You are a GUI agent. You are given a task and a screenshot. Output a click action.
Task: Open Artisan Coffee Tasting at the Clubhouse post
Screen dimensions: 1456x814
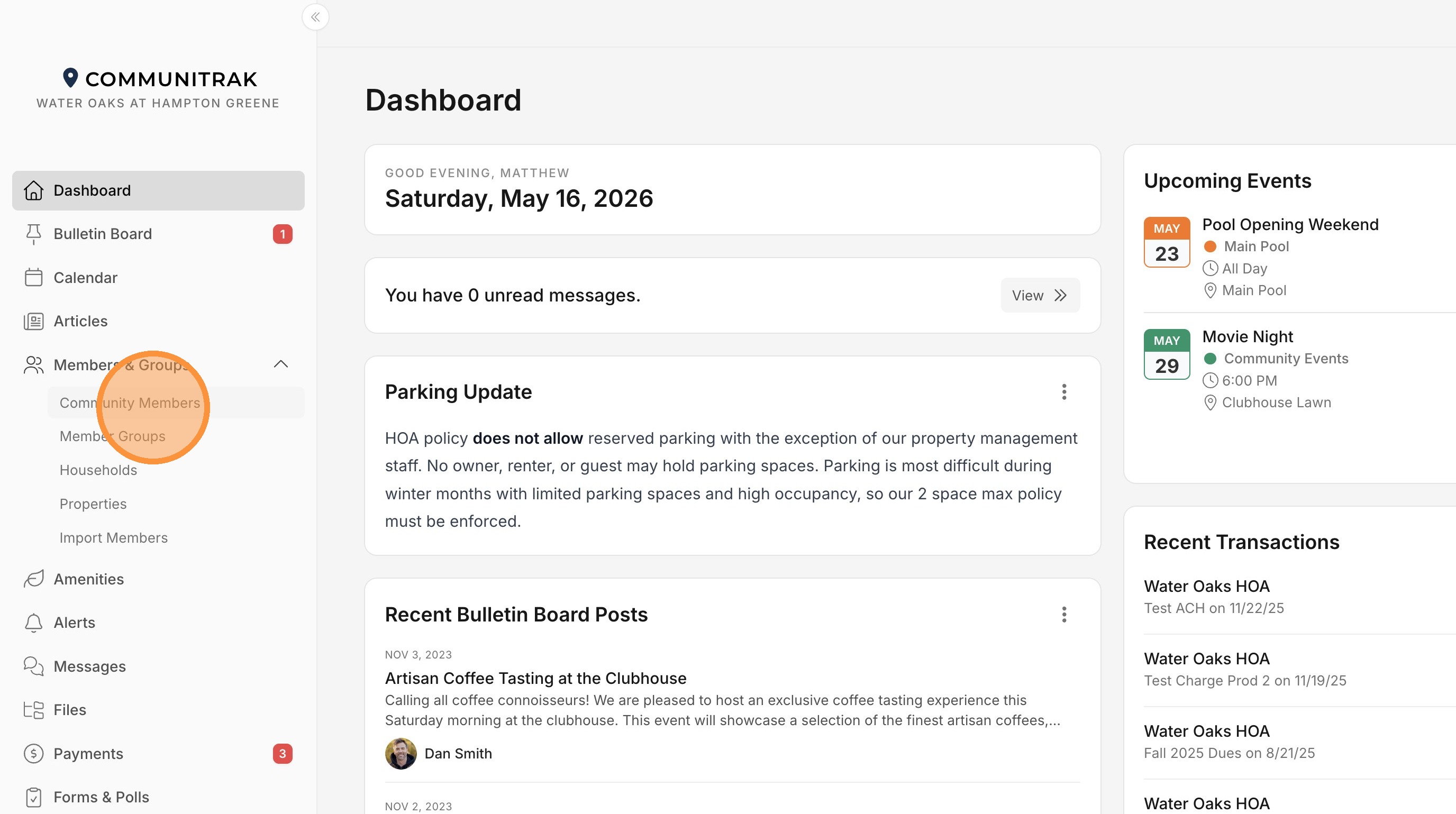click(x=535, y=679)
